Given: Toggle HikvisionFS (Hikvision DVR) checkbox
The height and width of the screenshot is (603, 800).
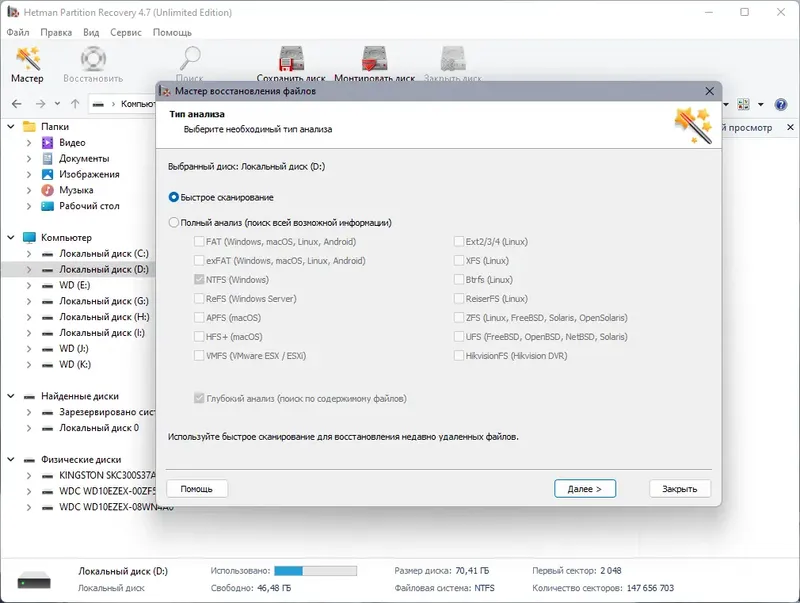Looking at the screenshot, I should click(x=459, y=356).
